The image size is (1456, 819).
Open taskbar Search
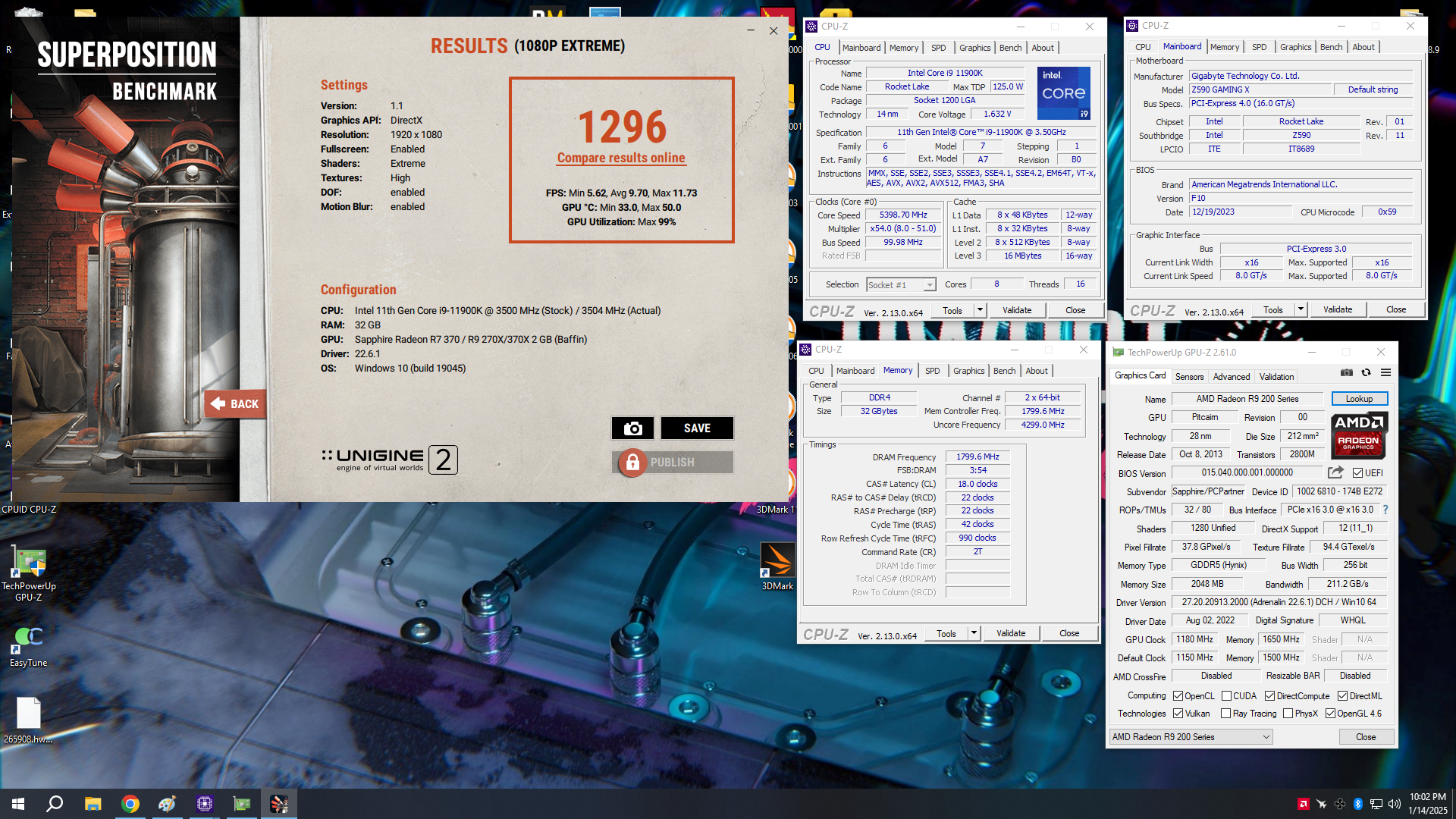point(55,804)
